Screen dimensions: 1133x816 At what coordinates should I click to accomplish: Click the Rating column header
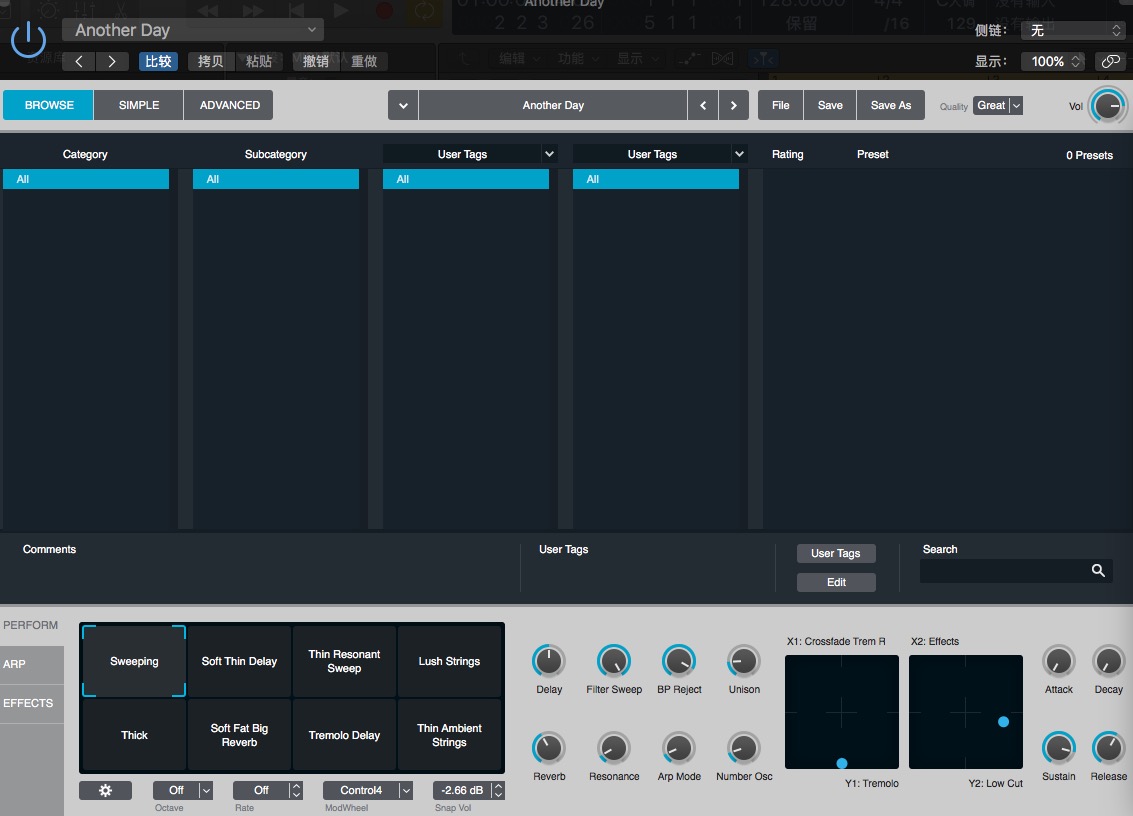click(787, 154)
